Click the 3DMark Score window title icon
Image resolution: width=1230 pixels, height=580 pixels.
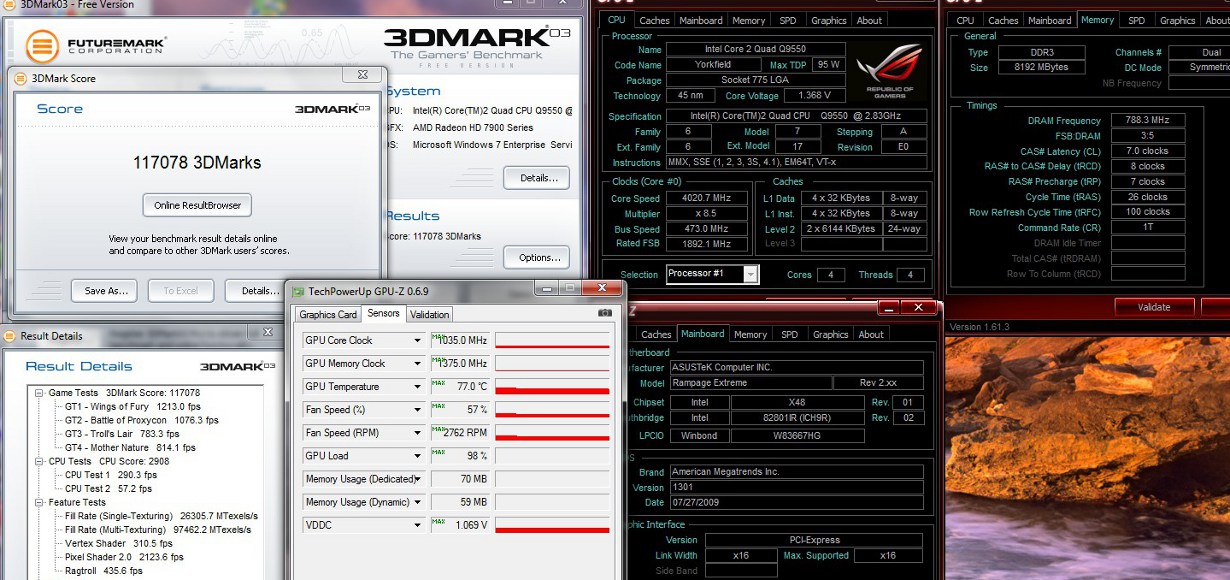pyautogui.click(x=18, y=77)
